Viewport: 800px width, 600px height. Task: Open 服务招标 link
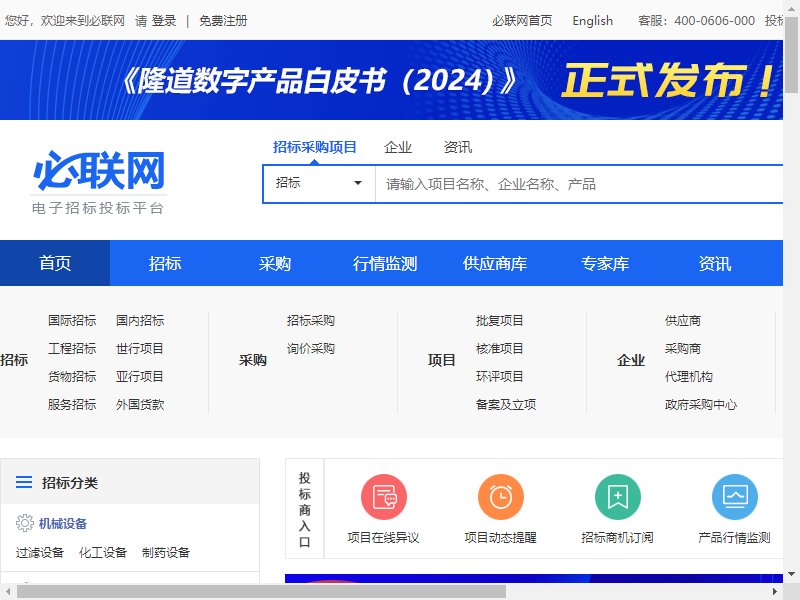(72, 405)
